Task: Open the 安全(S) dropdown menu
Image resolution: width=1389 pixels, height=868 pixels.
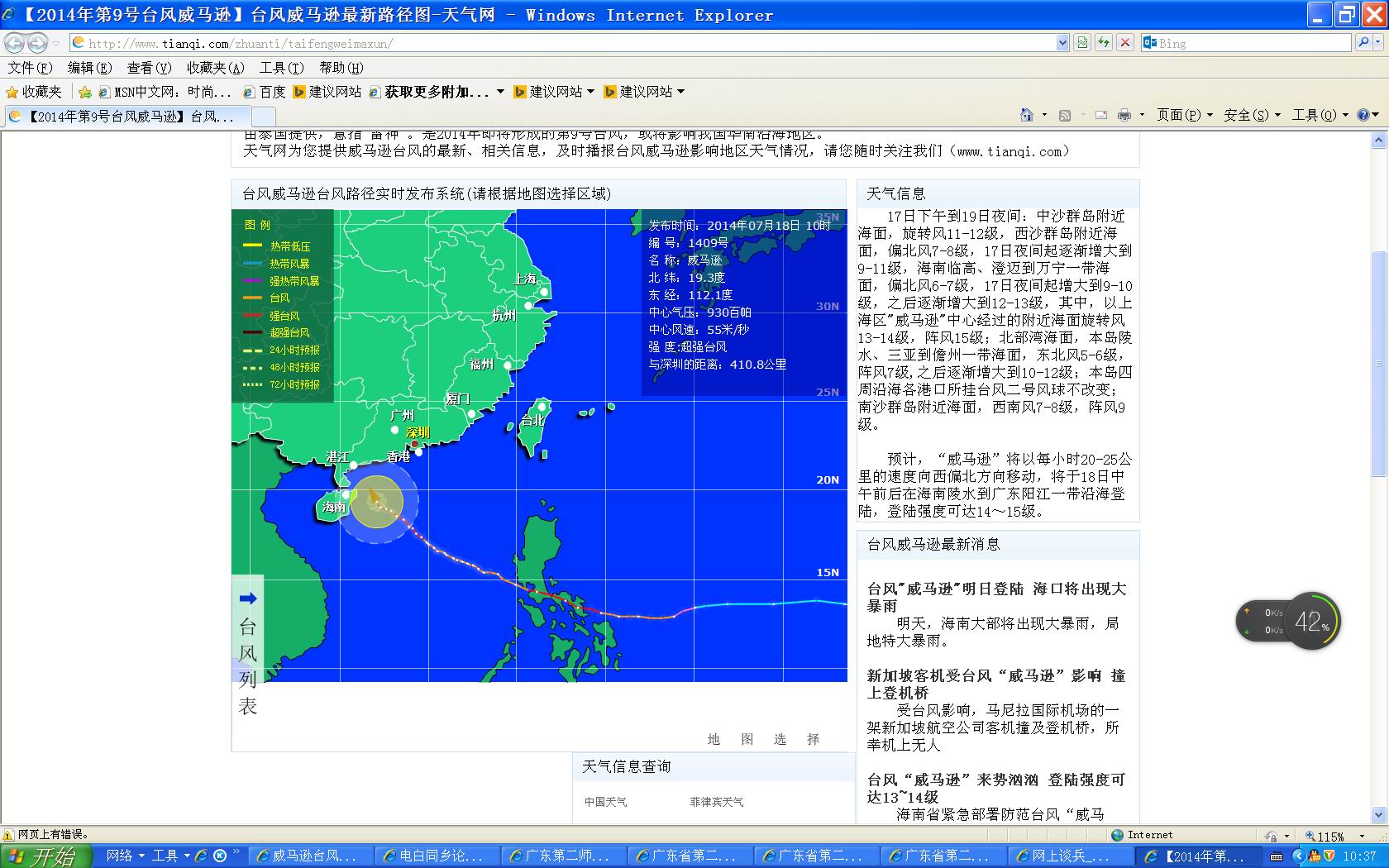Action: [x=1251, y=116]
